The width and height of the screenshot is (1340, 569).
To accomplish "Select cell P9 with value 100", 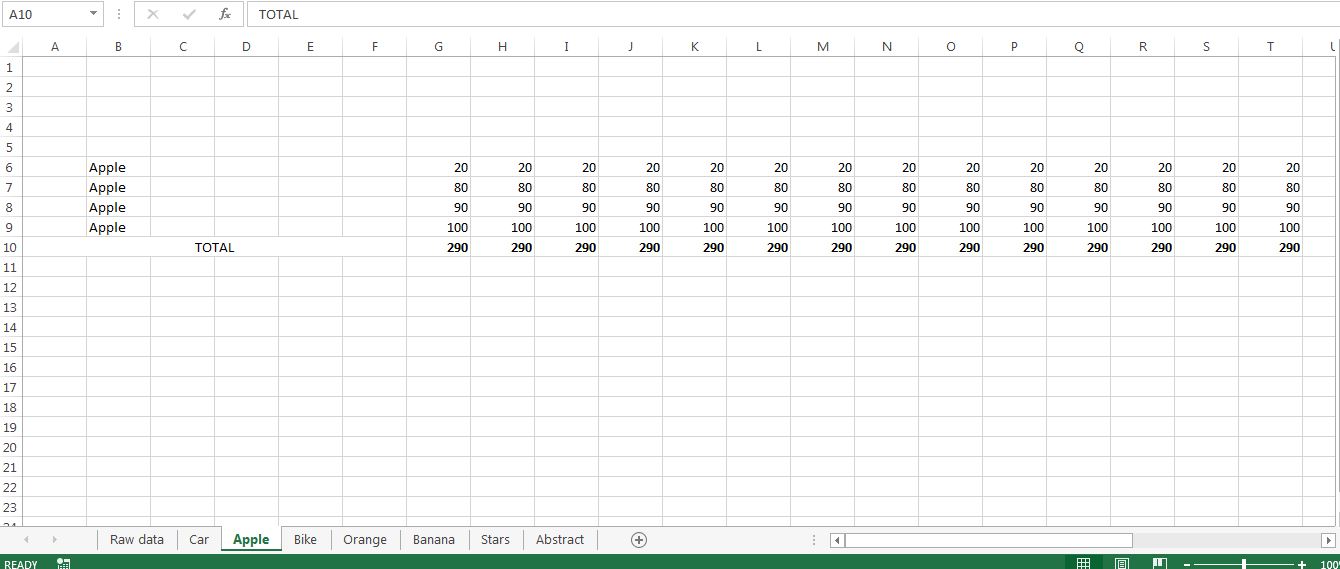I will point(1014,227).
